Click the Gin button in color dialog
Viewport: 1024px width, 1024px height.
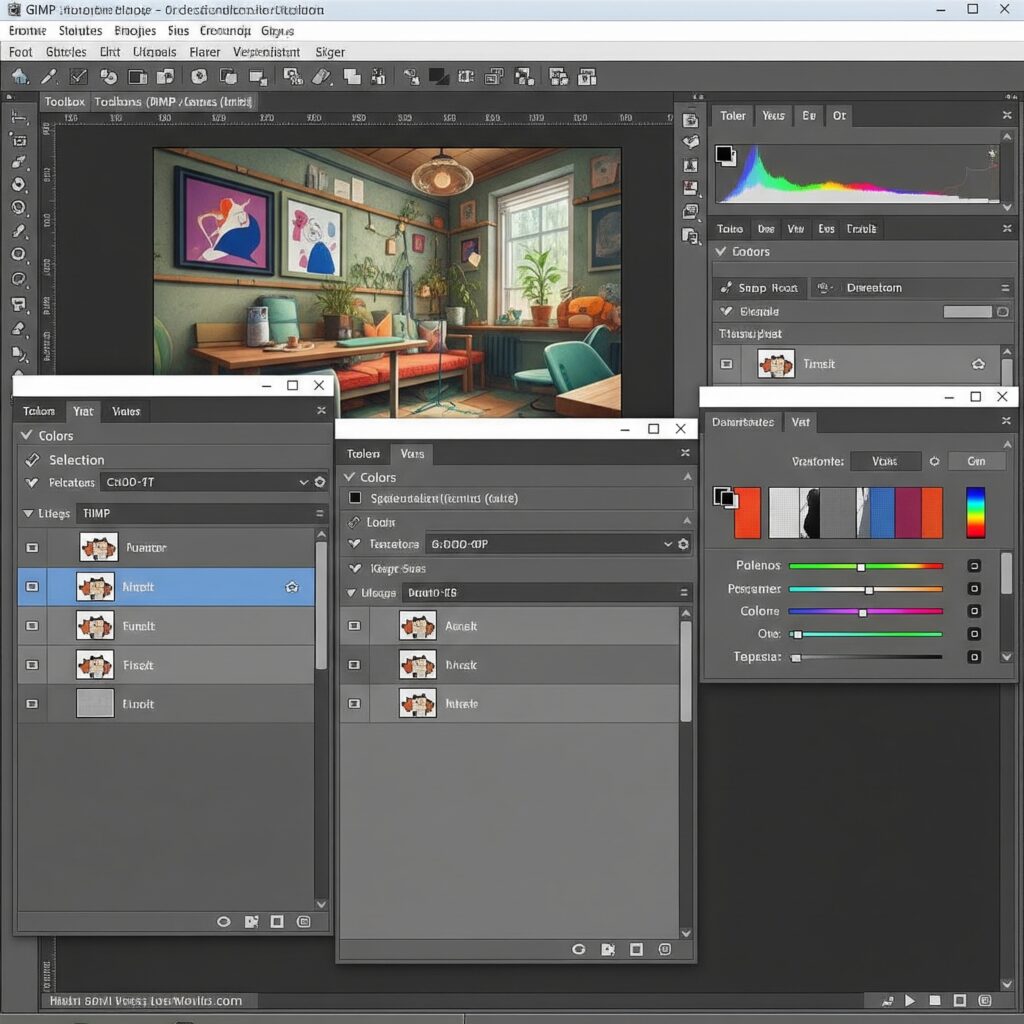coord(976,461)
